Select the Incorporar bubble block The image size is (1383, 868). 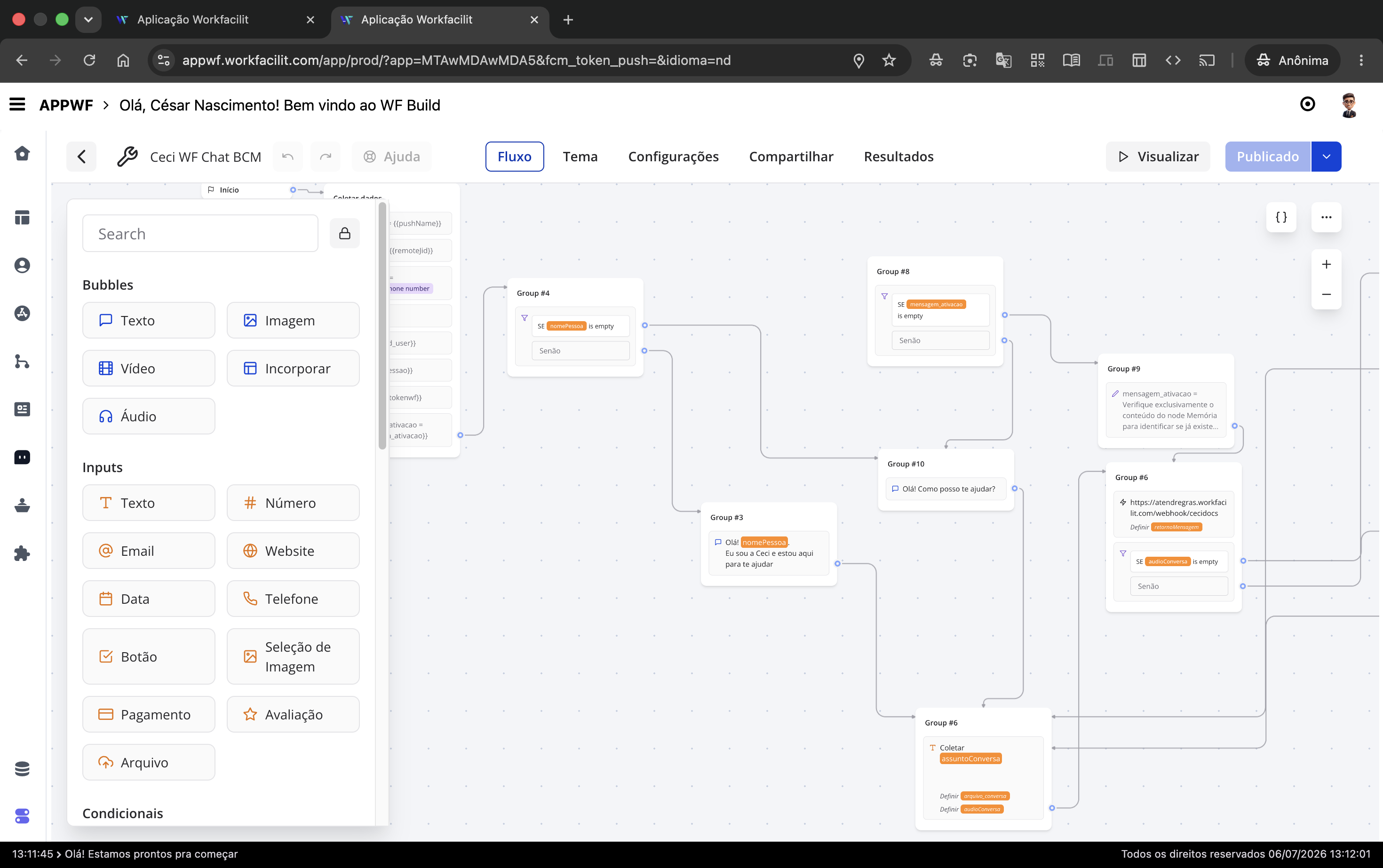293,369
